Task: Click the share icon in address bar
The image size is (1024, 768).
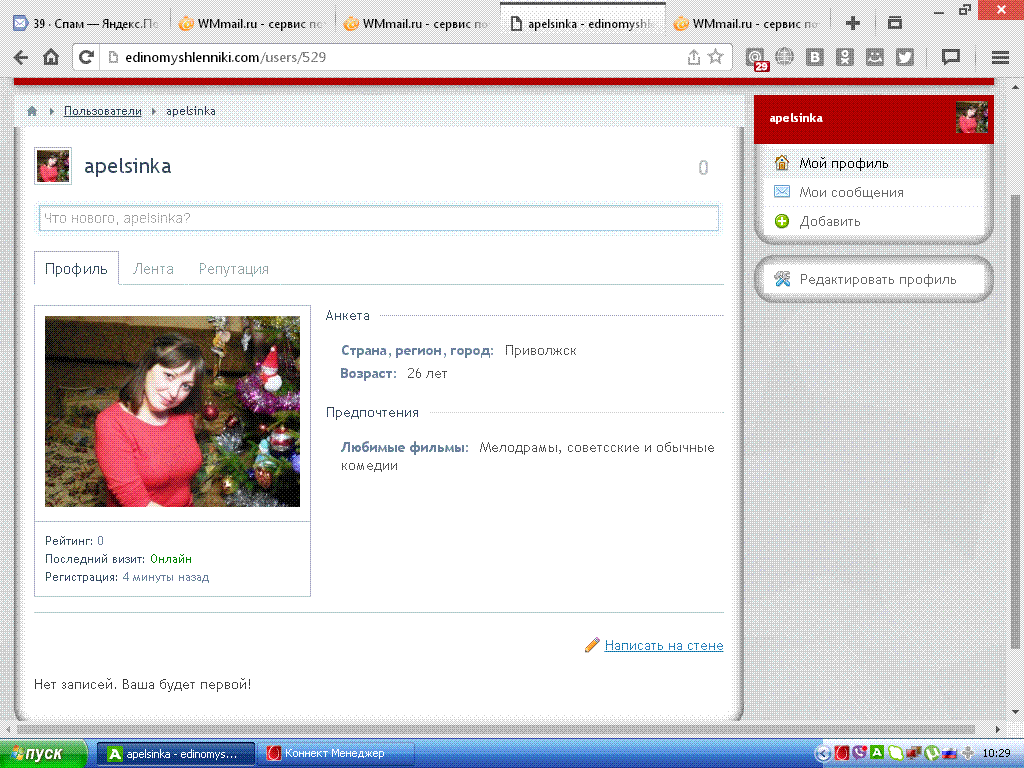Action: [694, 57]
